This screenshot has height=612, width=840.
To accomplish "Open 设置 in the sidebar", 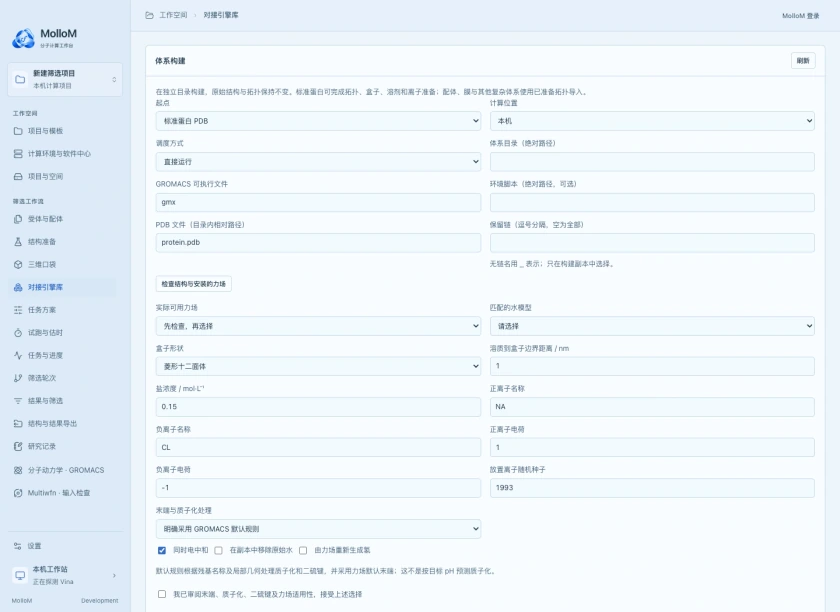I will click(x=64, y=546).
